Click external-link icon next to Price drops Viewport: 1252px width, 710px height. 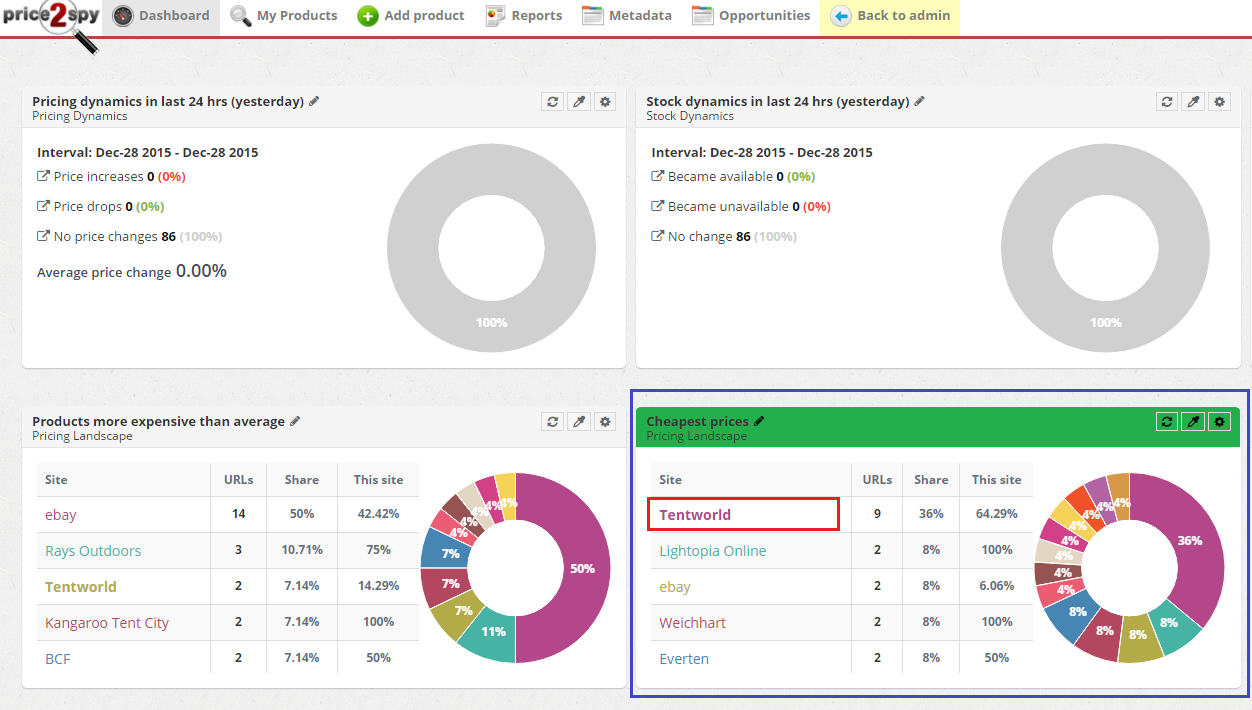point(43,206)
